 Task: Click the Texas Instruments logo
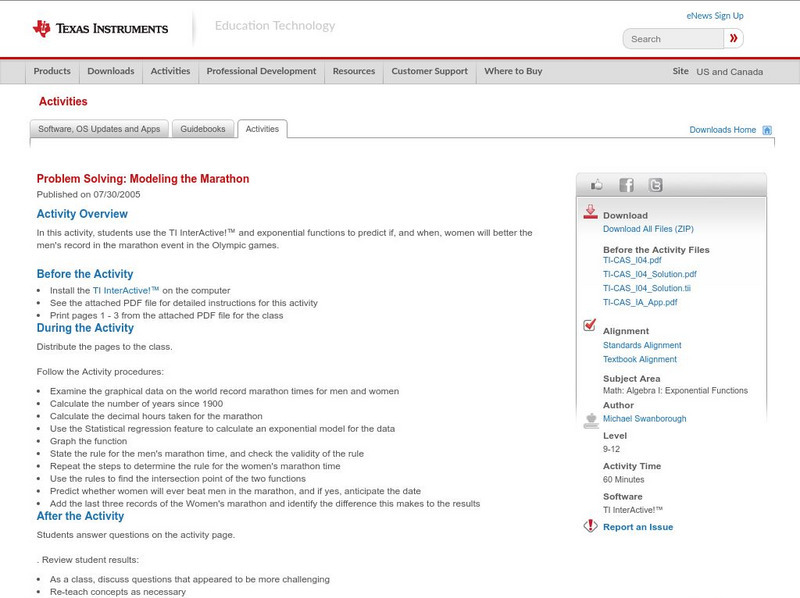(x=101, y=29)
